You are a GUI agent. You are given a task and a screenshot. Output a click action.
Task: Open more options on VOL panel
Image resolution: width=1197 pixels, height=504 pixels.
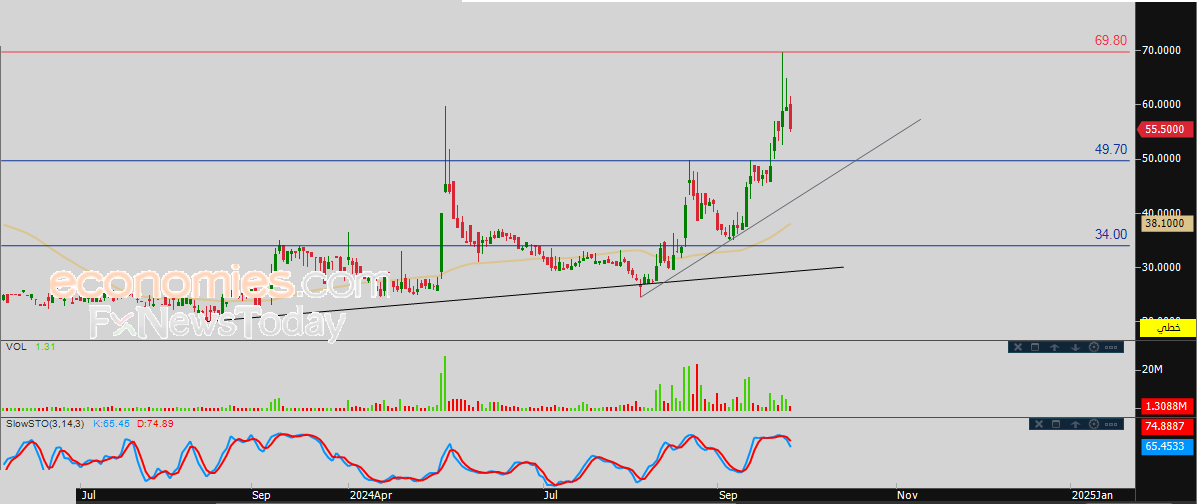click(1111, 347)
